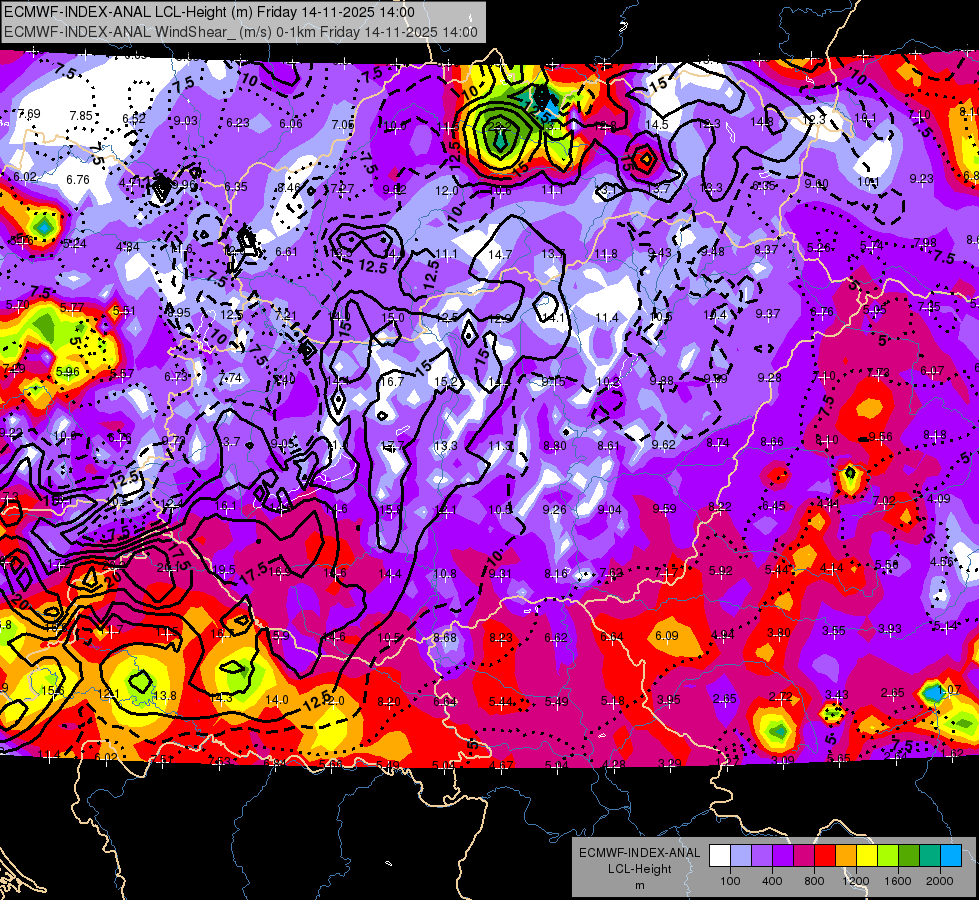Click the teal legend swatch

click(x=930, y=855)
